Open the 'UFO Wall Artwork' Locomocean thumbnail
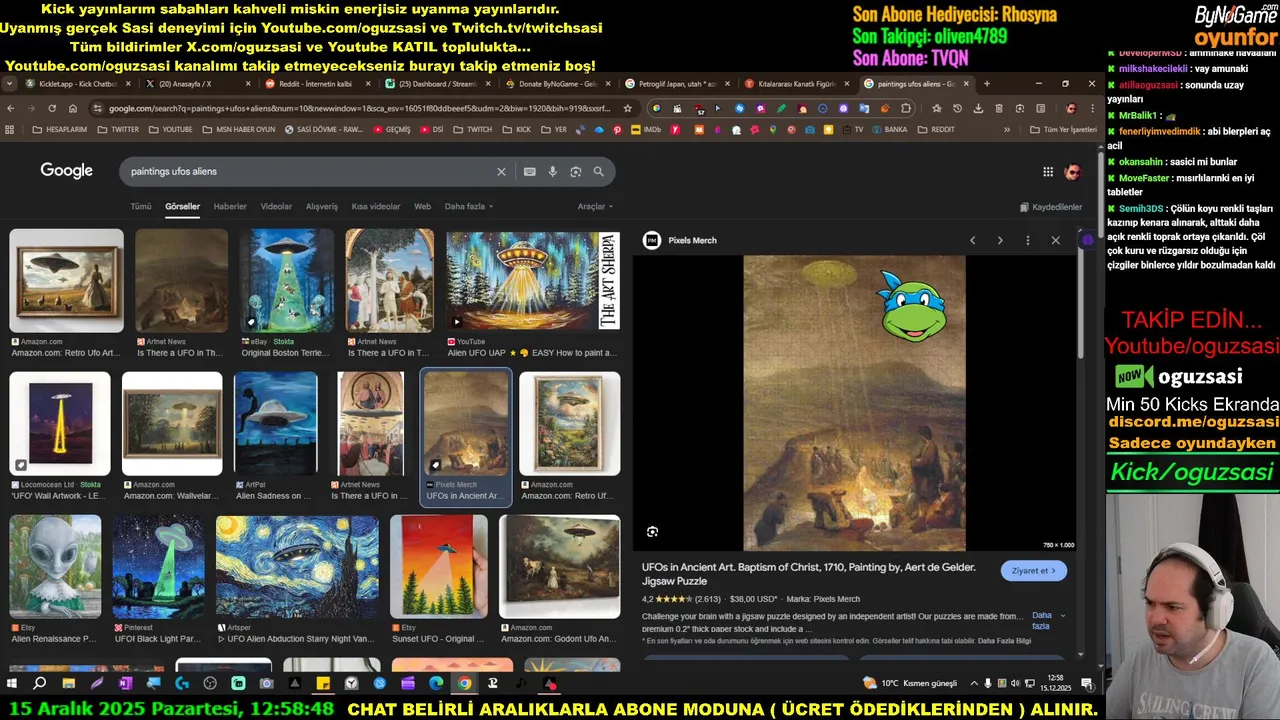 60,424
